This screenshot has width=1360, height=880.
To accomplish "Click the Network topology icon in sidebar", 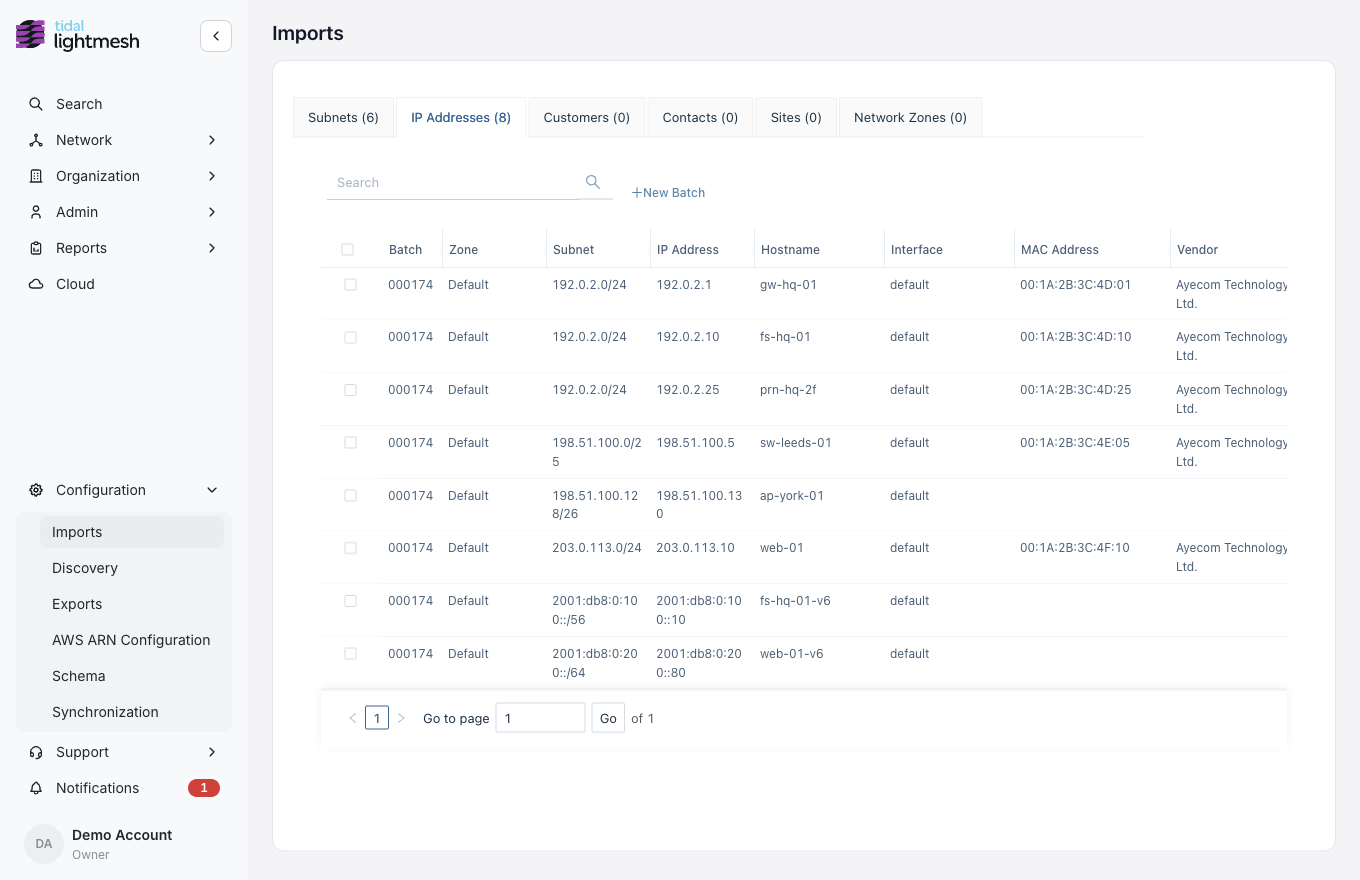I will pos(36,140).
